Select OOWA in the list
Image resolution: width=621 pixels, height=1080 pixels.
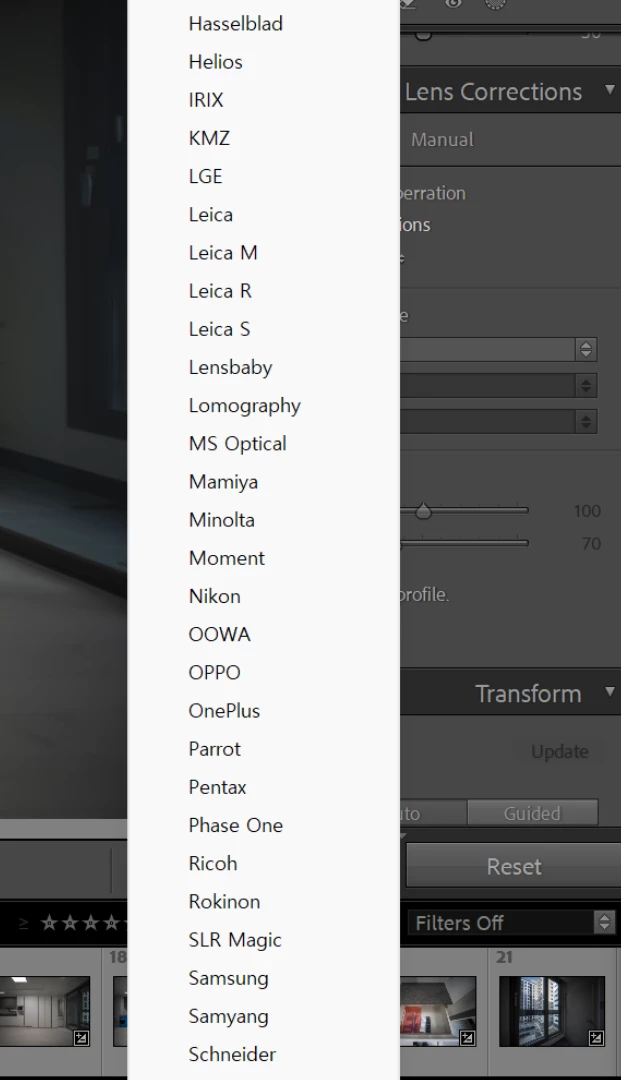220,634
